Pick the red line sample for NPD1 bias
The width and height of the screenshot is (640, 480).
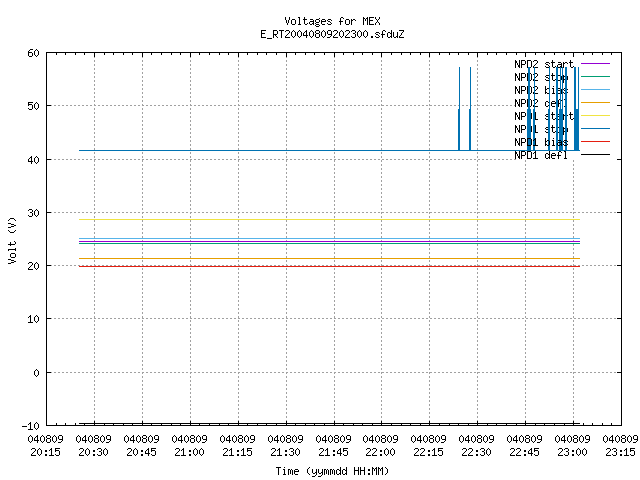pyautogui.click(x=595, y=142)
